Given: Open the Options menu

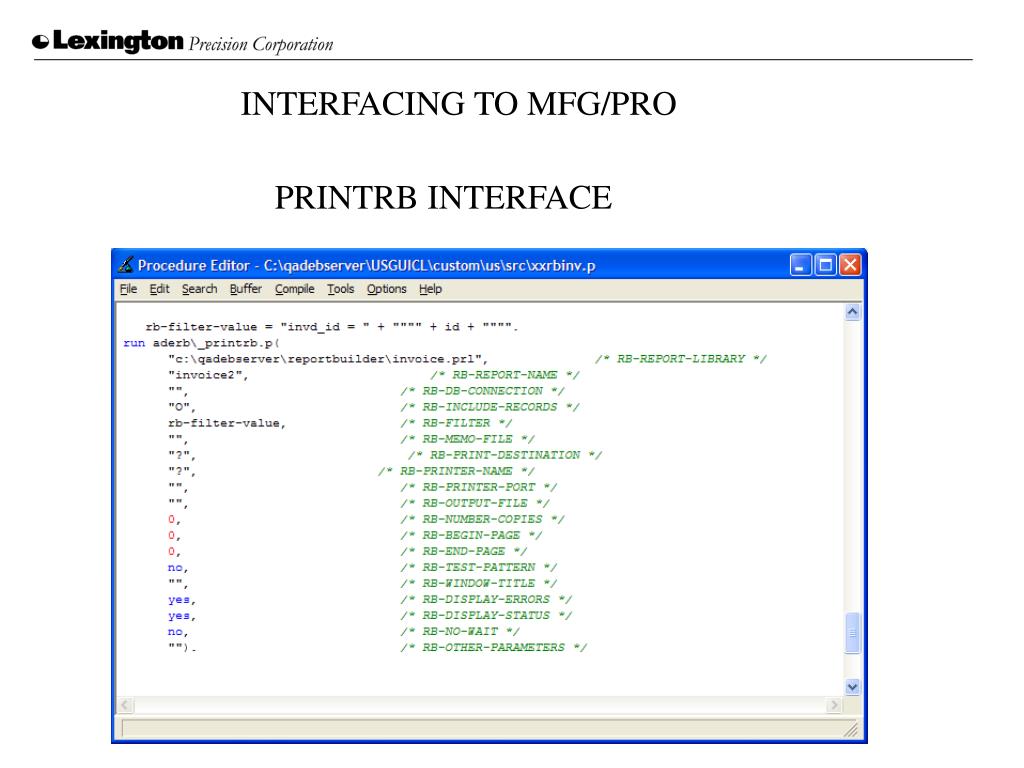Looking at the screenshot, I should (386, 289).
